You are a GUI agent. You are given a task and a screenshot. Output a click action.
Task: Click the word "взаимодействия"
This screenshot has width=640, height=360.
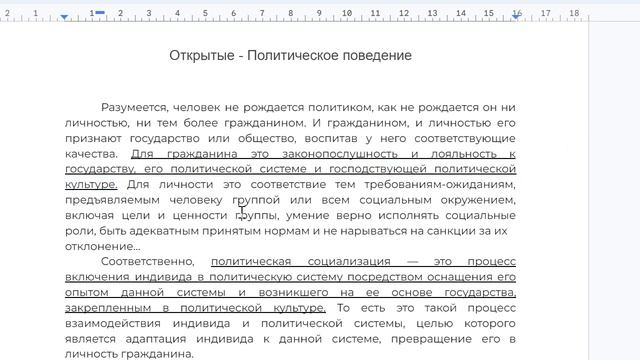(113, 324)
